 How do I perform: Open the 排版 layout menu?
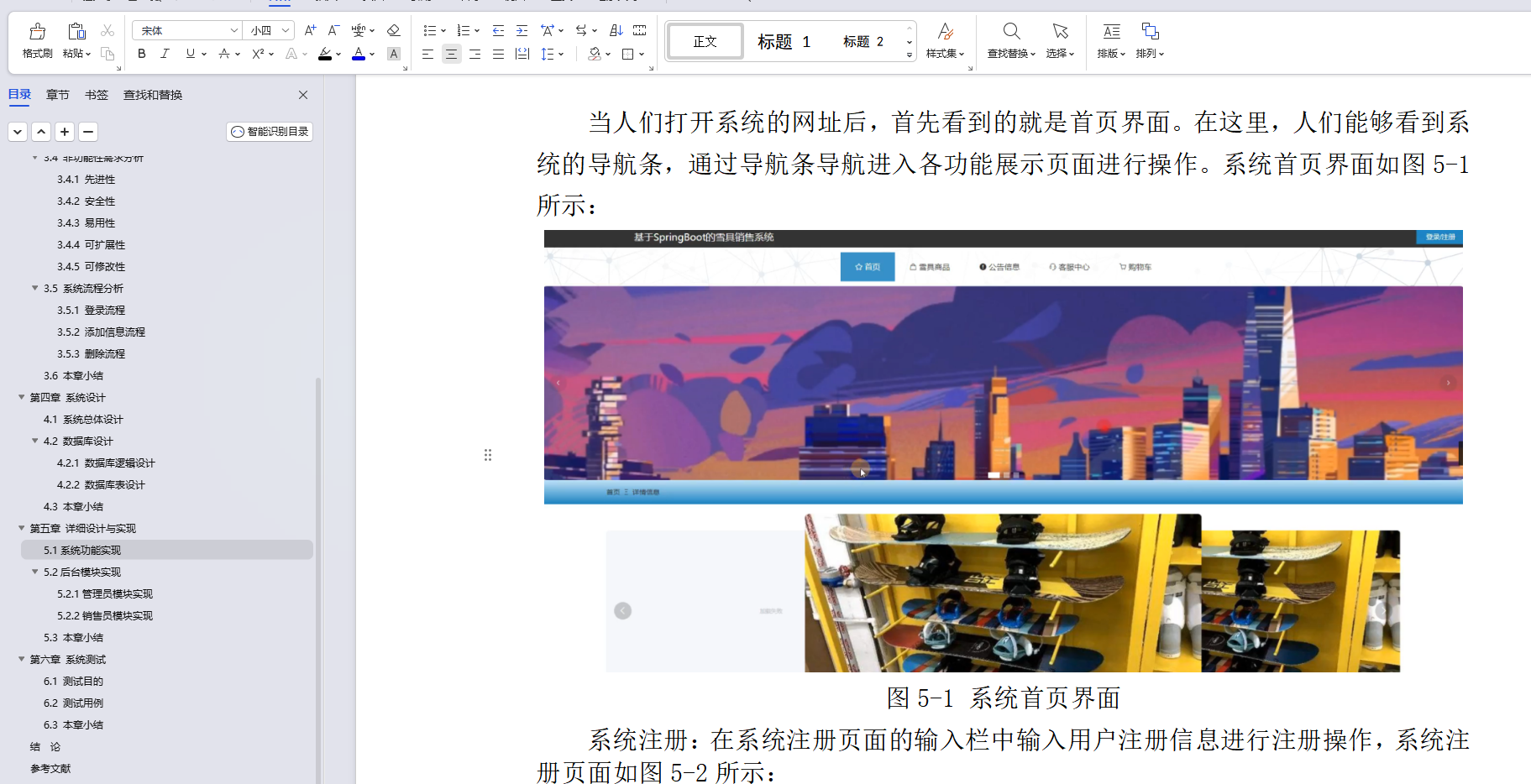pos(1111,40)
